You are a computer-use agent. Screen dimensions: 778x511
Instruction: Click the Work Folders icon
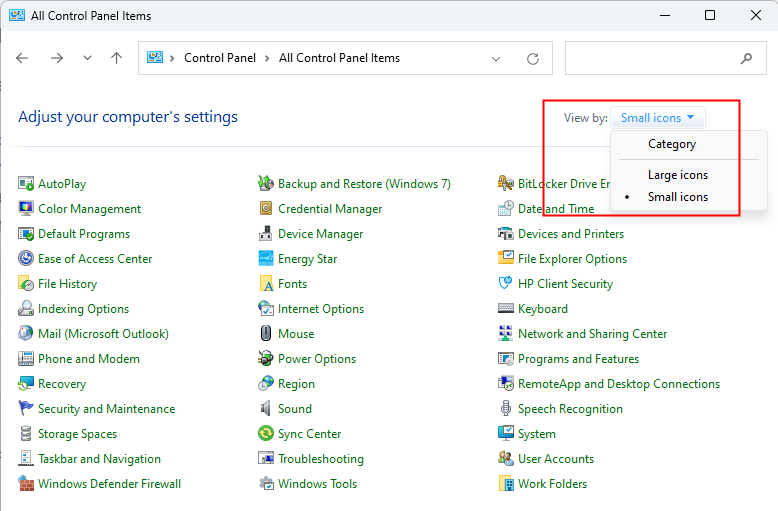point(506,483)
